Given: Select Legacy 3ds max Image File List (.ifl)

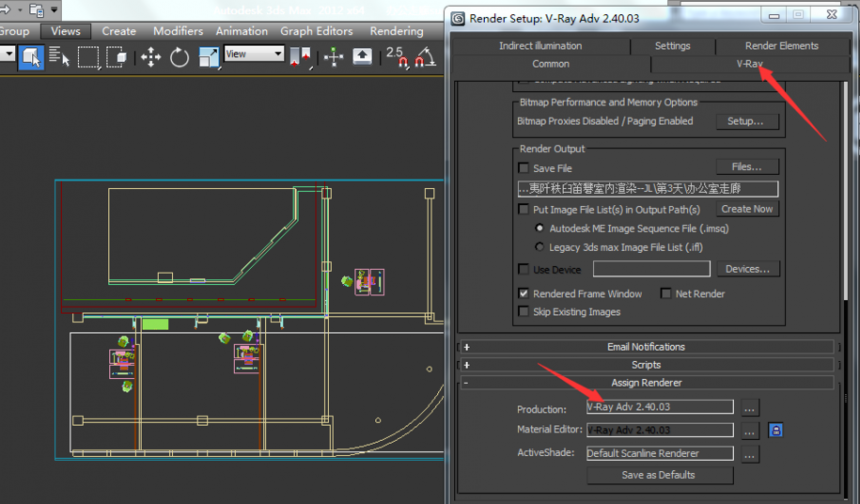Looking at the screenshot, I should 540,247.
